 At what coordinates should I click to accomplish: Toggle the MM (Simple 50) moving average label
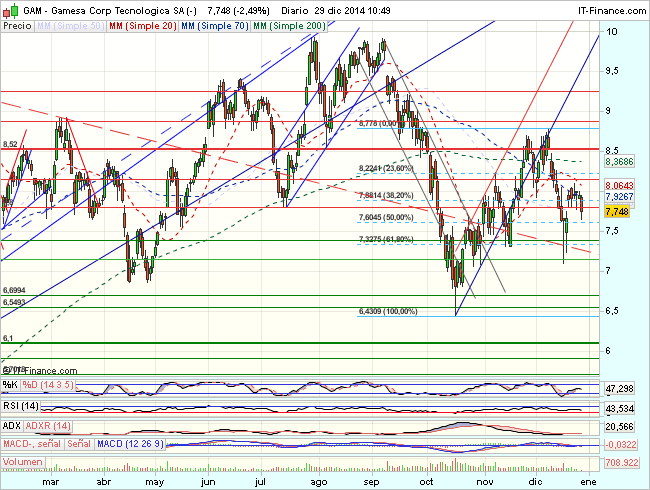coord(70,26)
